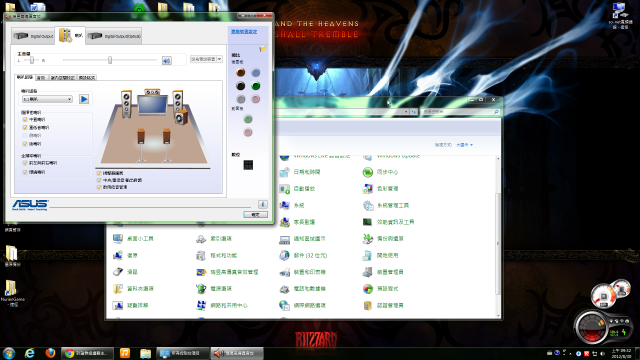Click the main volume slider handle
Viewport: 640px width, 360px height.
pyautogui.click(x=110, y=60)
